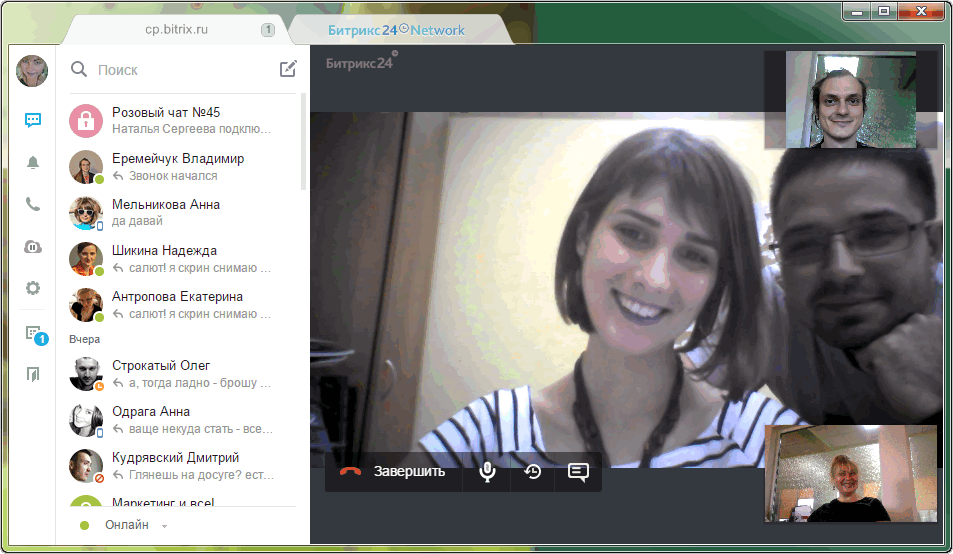
Task: Click the search magnifier icon
Action: click(78, 69)
